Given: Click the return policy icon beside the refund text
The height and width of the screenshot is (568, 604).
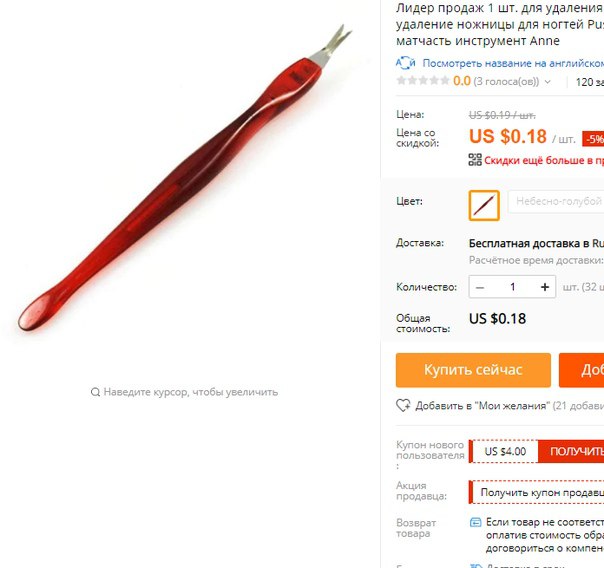Looking at the screenshot, I should tap(476, 523).
